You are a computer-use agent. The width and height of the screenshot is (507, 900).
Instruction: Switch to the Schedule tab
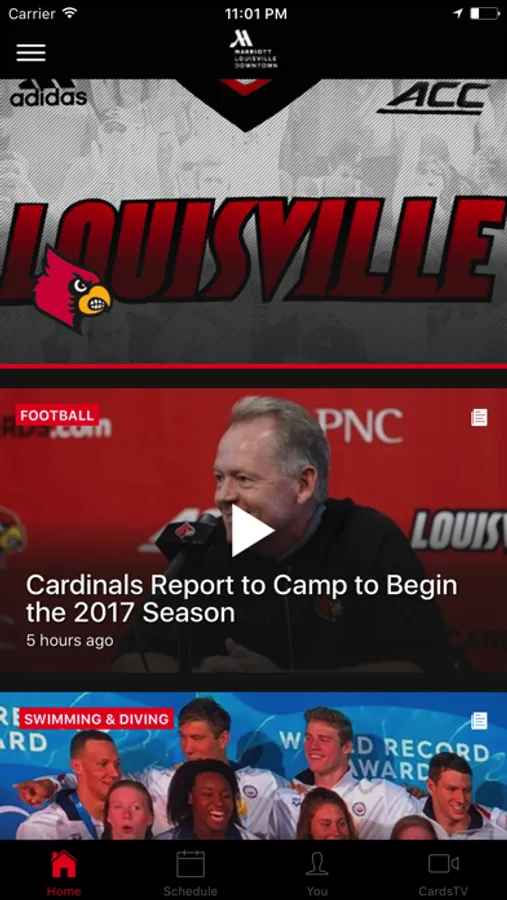pyautogui.click(x=191, y=873)
